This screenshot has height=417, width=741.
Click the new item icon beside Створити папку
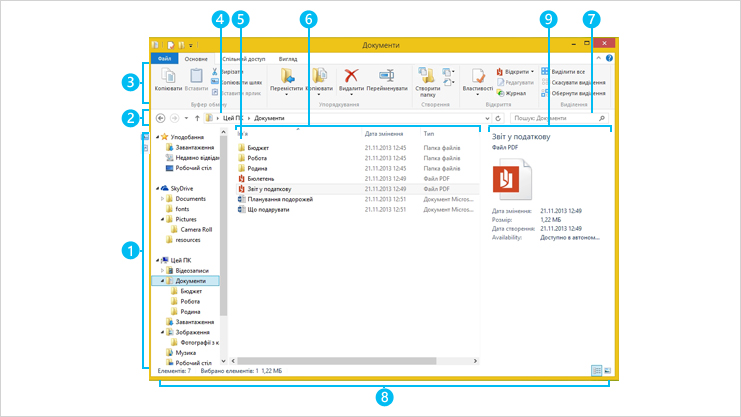[447, 72]
